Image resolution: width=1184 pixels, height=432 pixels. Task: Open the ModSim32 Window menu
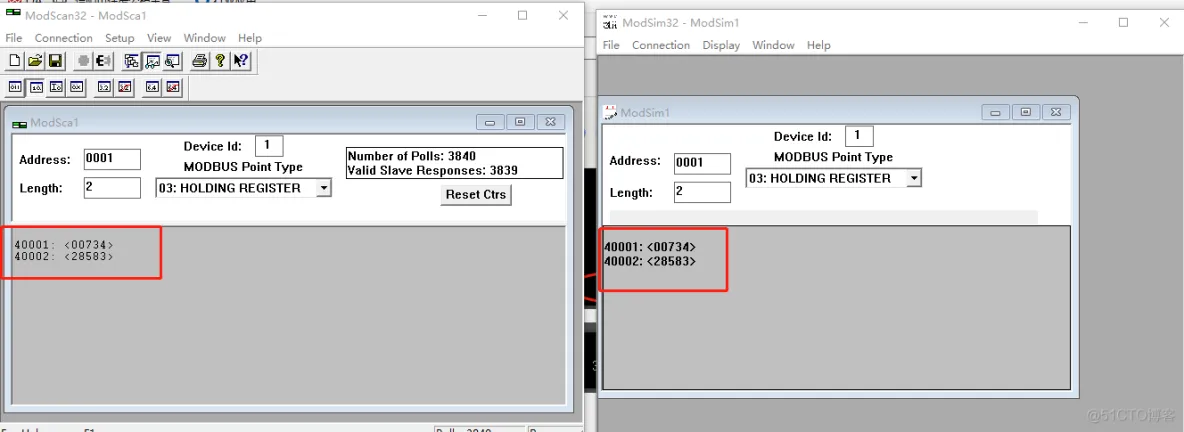773,45
